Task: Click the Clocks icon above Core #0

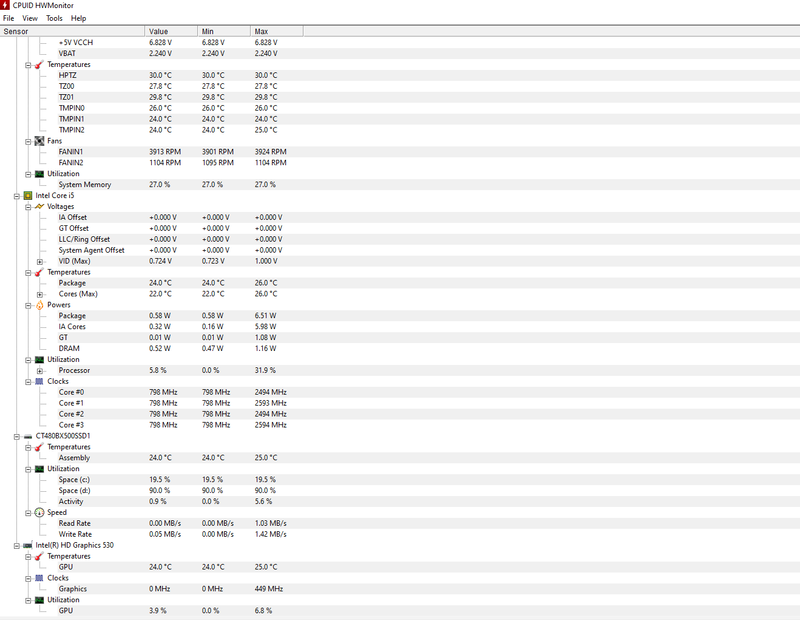Action: tap(39, 382)
